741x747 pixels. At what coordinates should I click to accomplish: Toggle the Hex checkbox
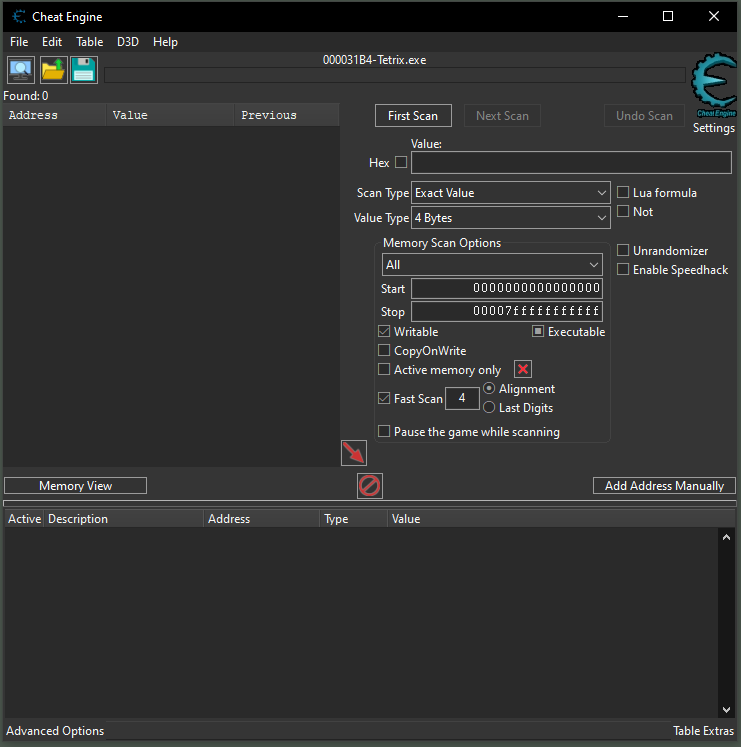401,162
